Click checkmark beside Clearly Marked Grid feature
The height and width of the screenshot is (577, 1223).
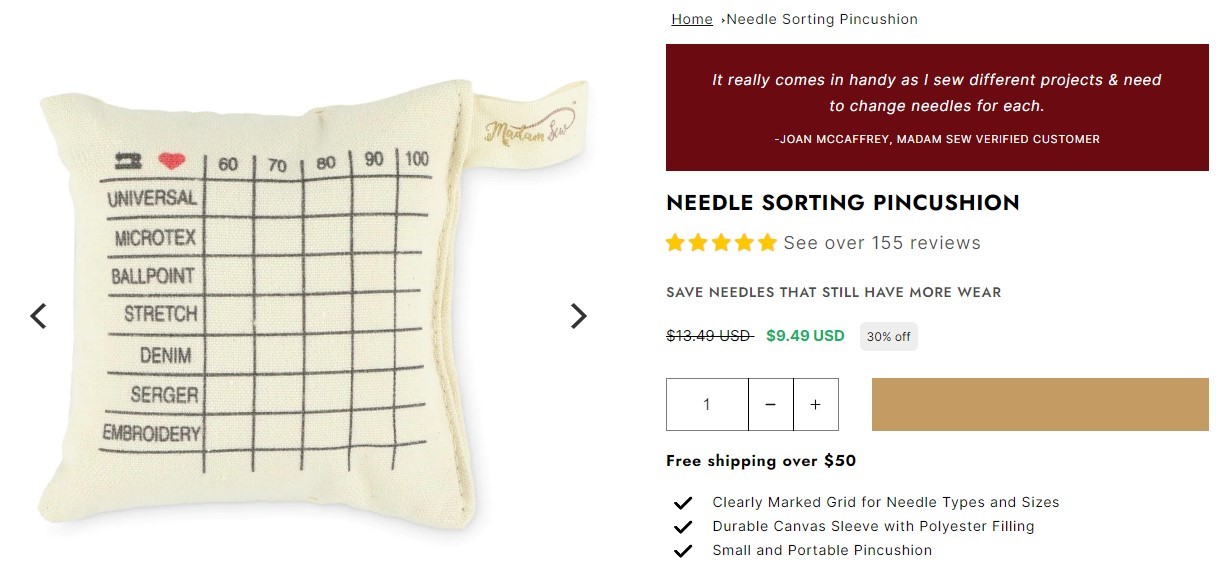pyautogui.click(x=684, y=502)
